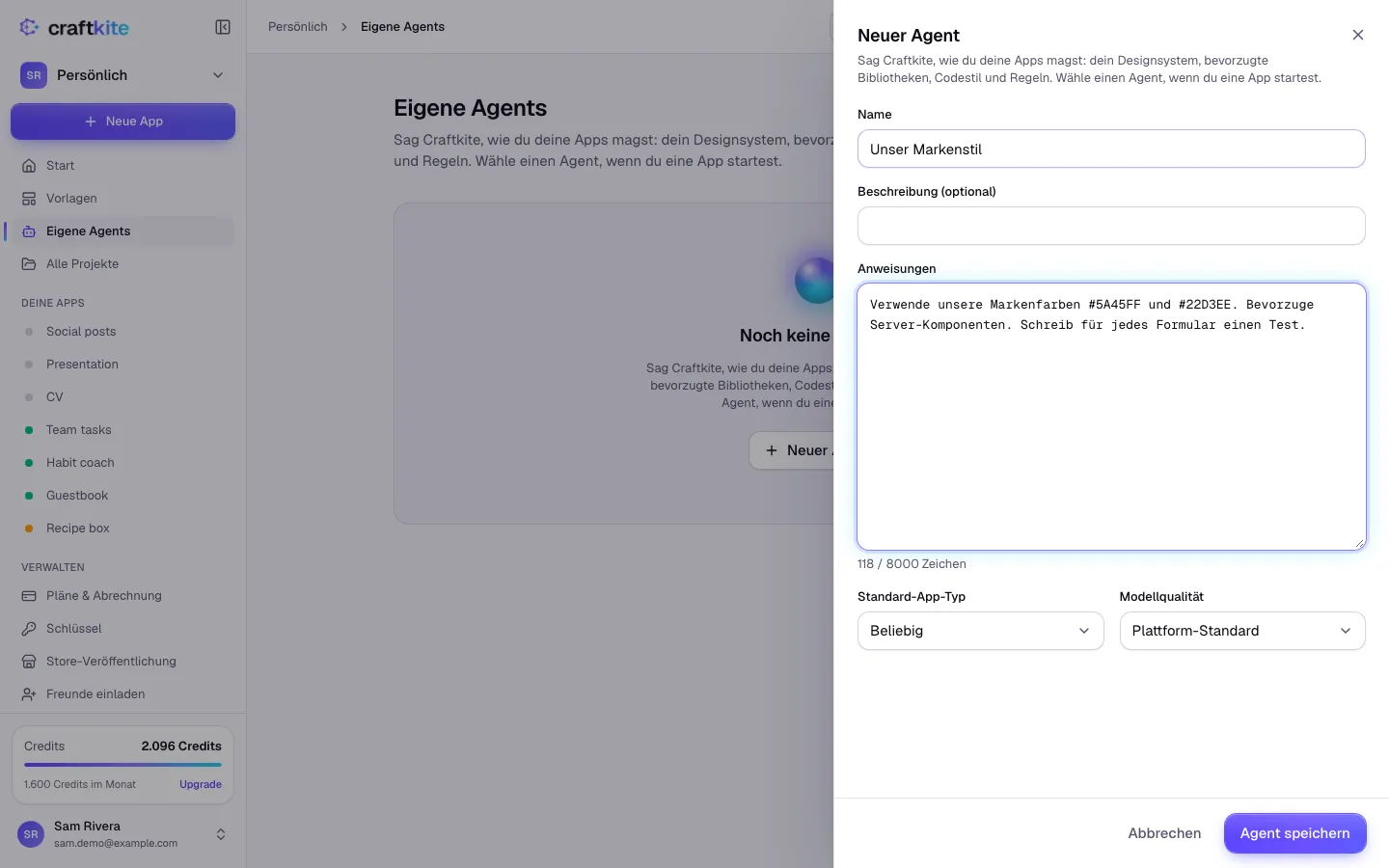Close the Neuer Agent panel

pos(1358,35)
